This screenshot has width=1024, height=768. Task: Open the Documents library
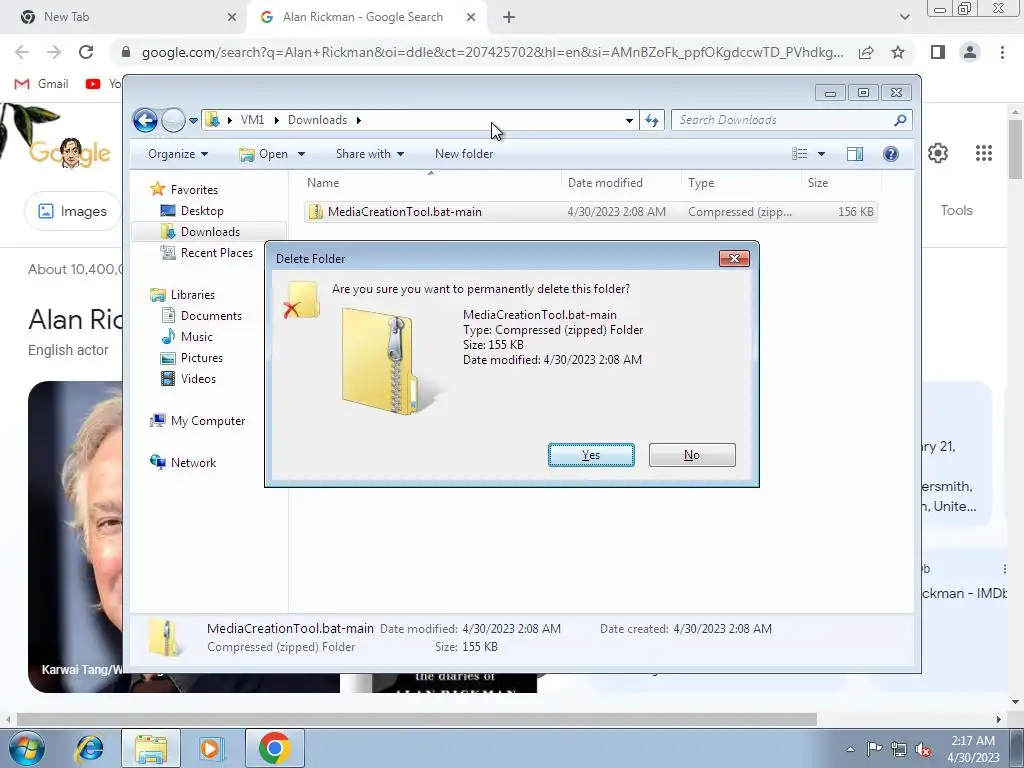(211, 315)
